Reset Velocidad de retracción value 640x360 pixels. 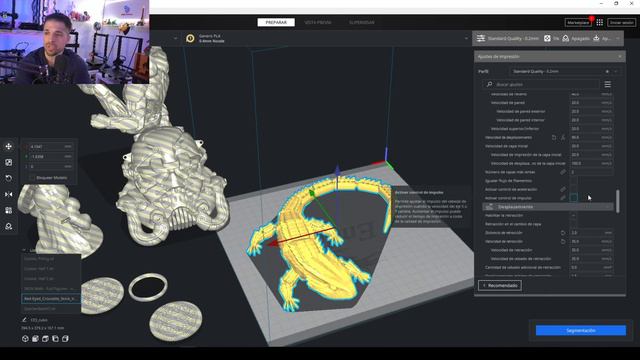563,242
